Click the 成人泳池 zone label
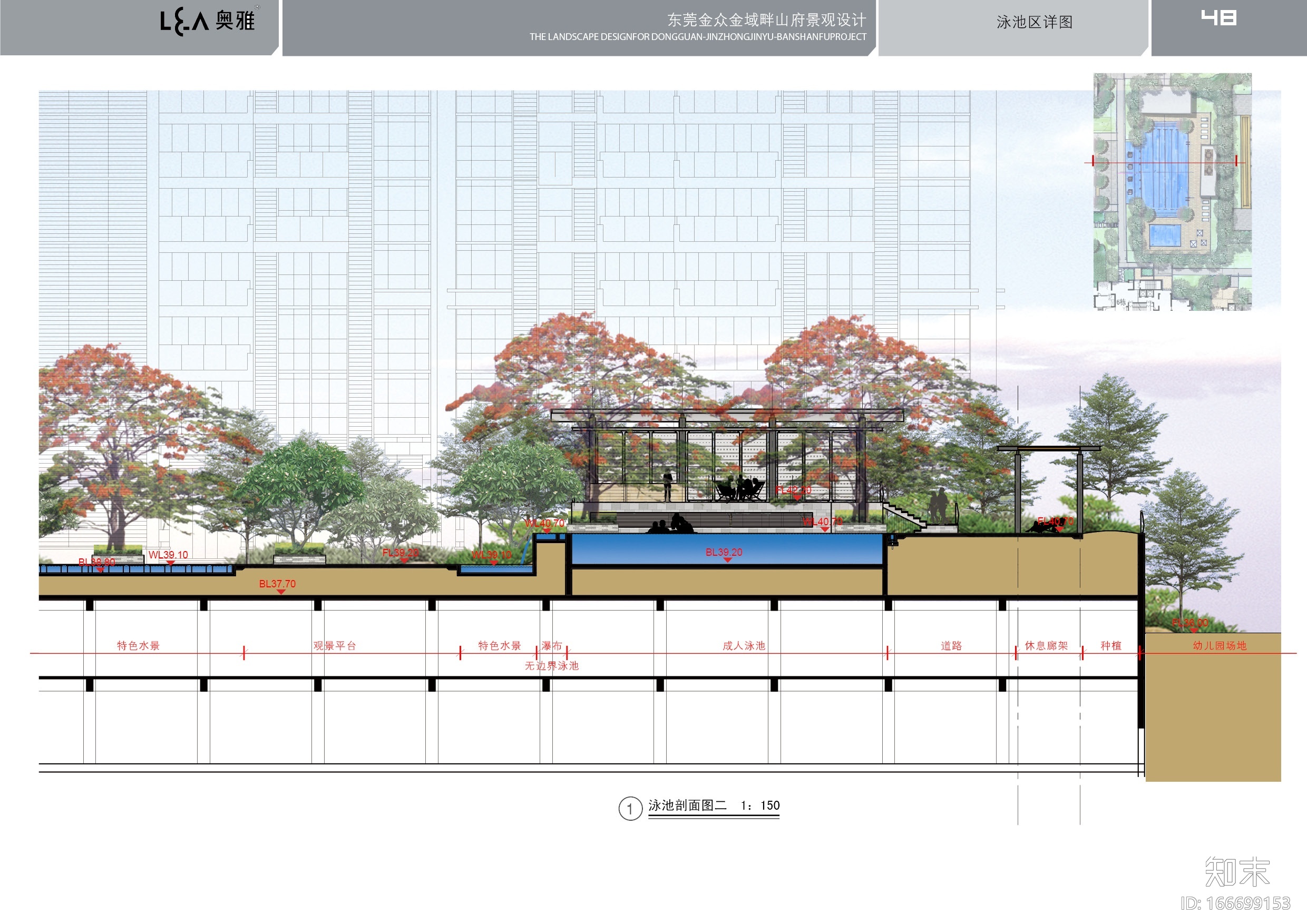The image size is (1307, 924). (744, 646)
